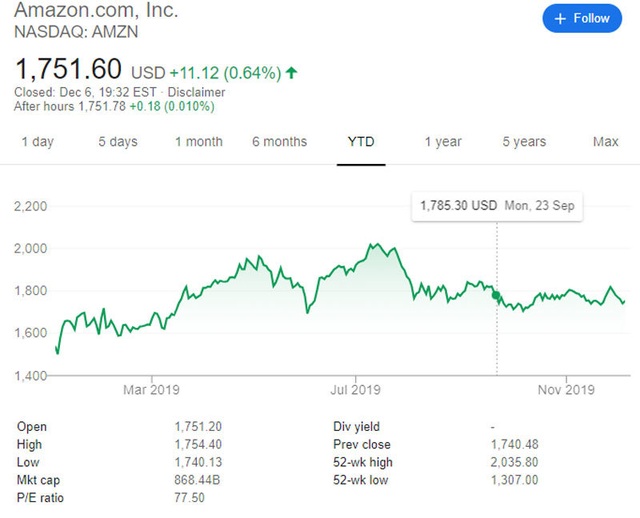Open the 1 month chart tab

point(199,142)
